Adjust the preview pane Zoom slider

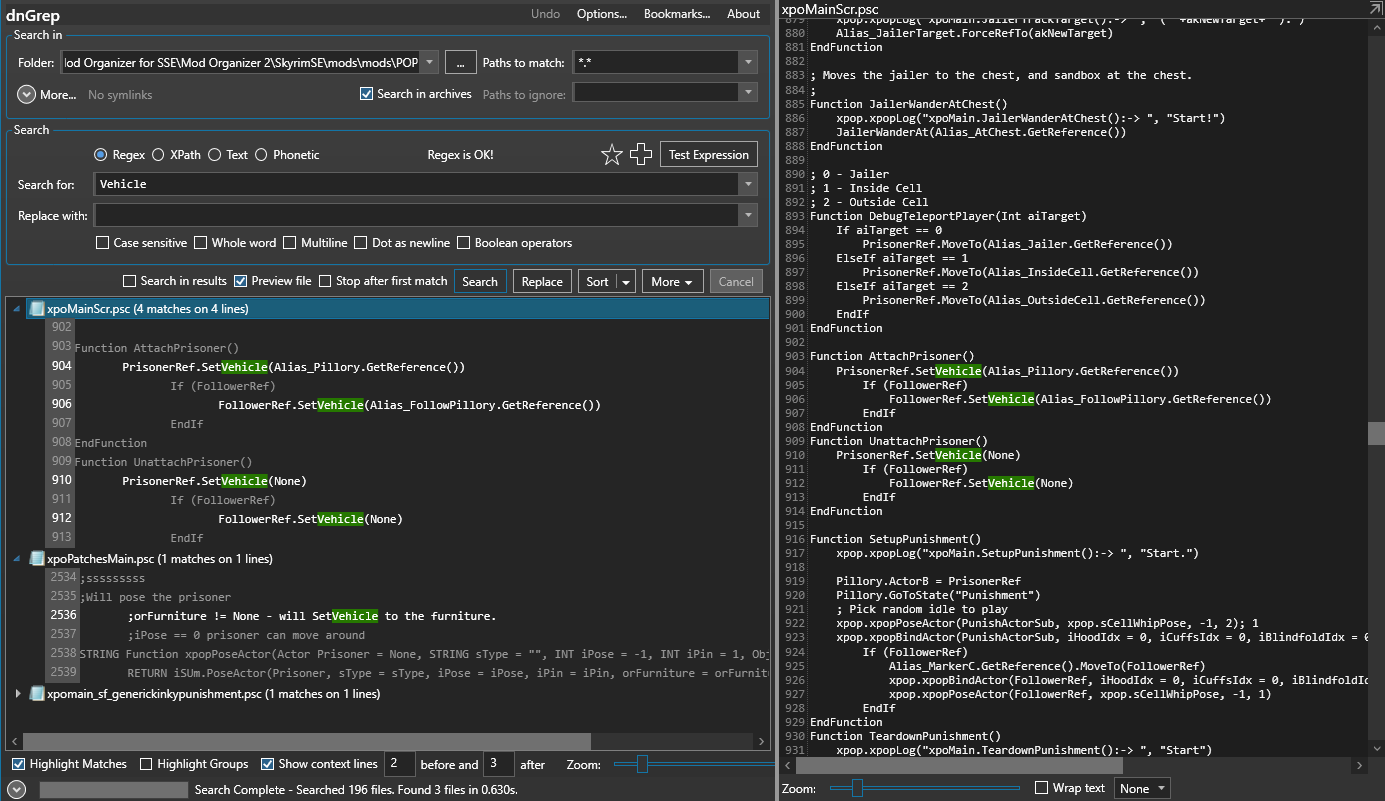pos(858,788)
